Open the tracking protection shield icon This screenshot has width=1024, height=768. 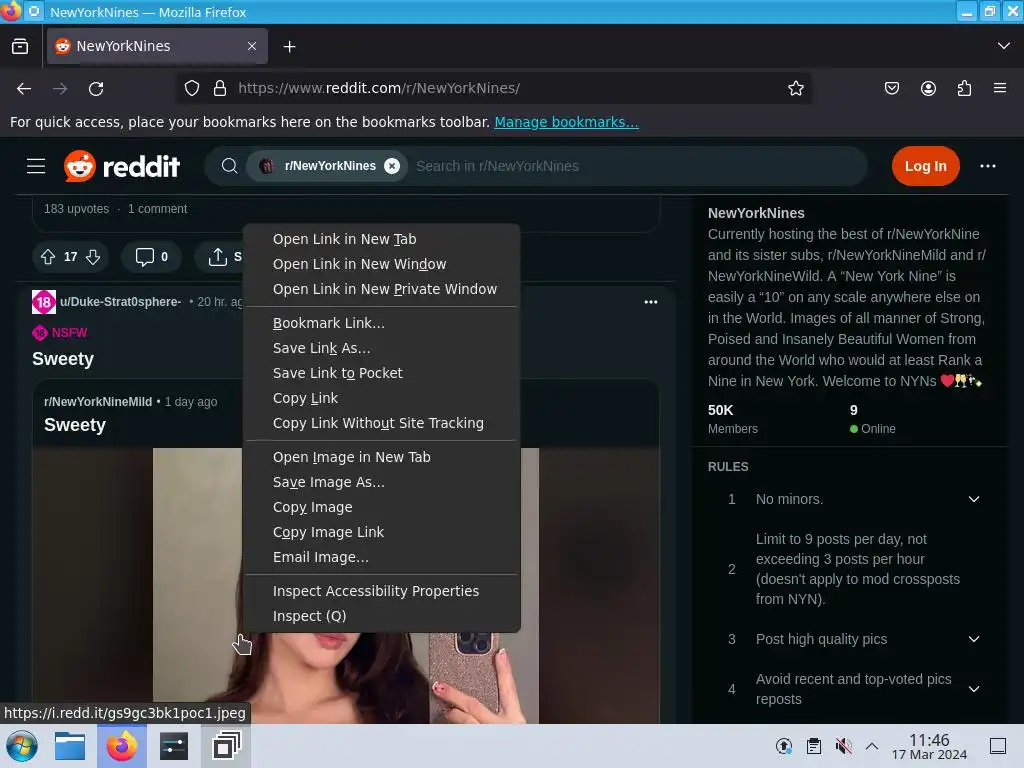191,88
